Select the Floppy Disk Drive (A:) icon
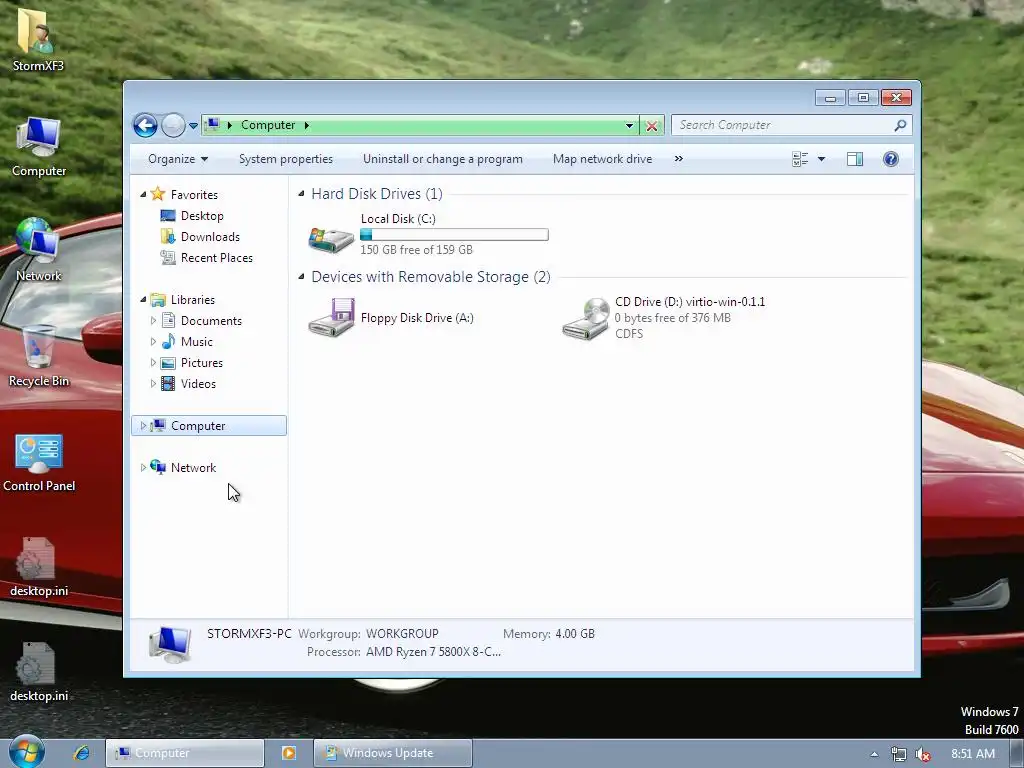 click(x=331, y=317)
